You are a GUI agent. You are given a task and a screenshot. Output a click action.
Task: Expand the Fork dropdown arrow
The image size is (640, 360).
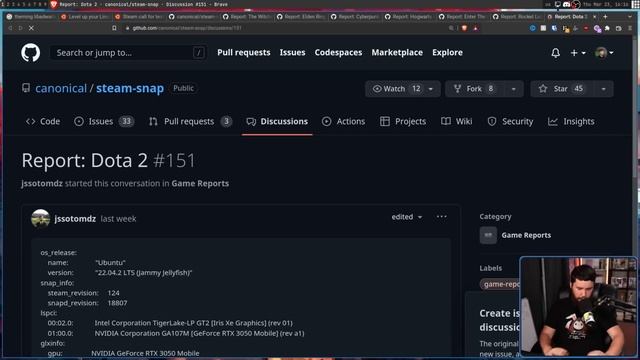[513, 89]
